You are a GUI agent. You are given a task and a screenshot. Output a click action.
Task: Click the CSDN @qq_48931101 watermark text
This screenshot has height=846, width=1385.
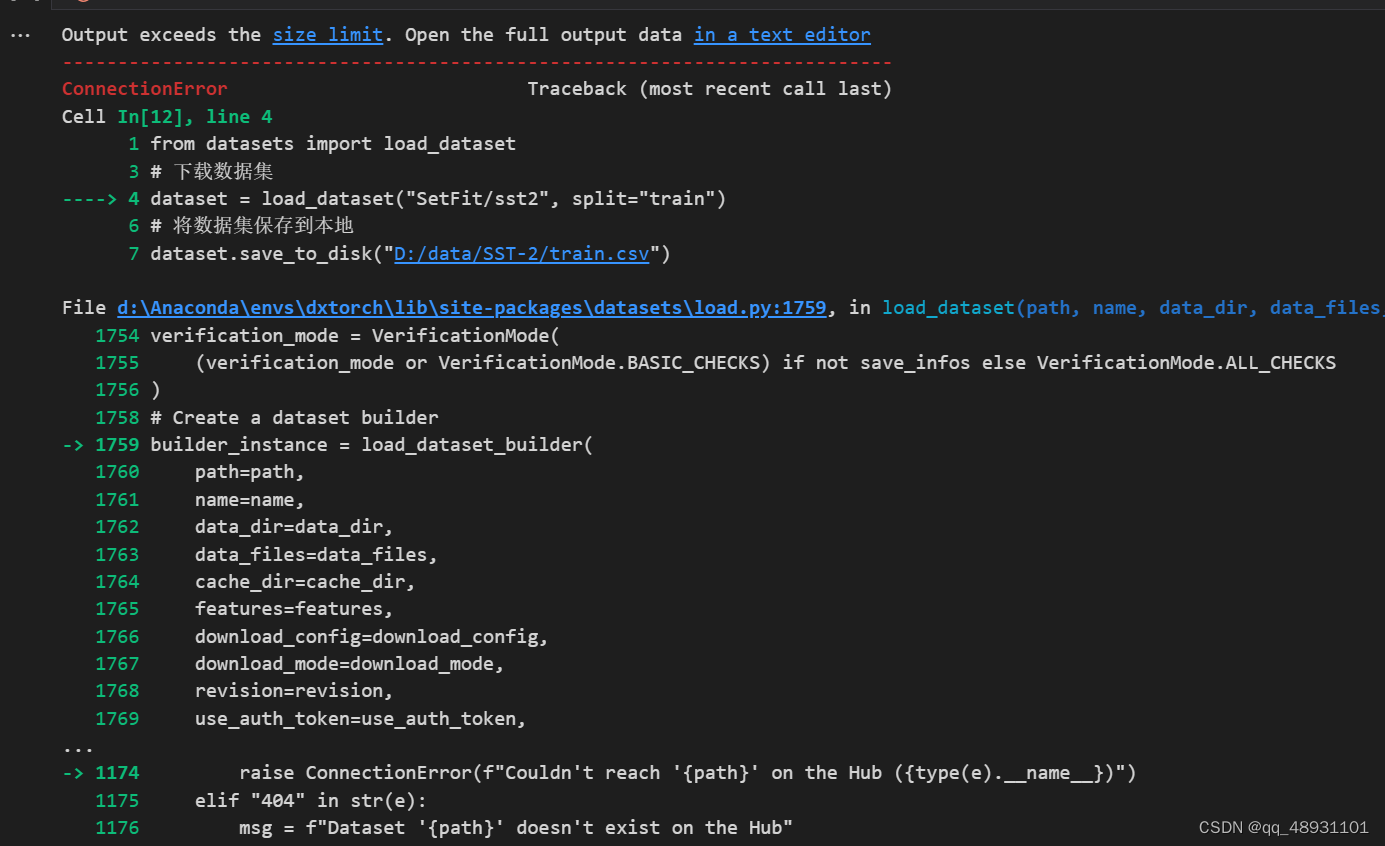pos(1284,827)
